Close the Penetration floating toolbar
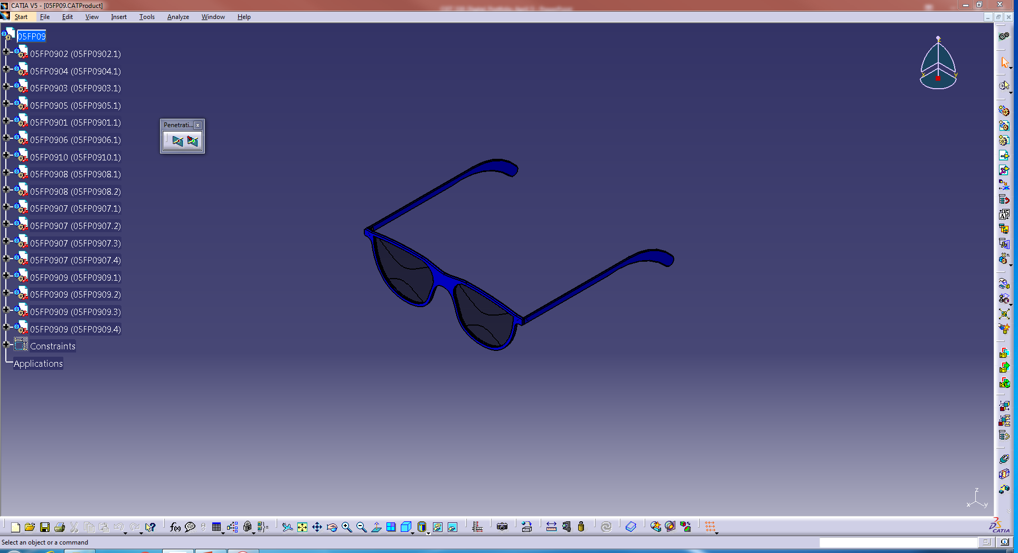 [x=198, y=125]
